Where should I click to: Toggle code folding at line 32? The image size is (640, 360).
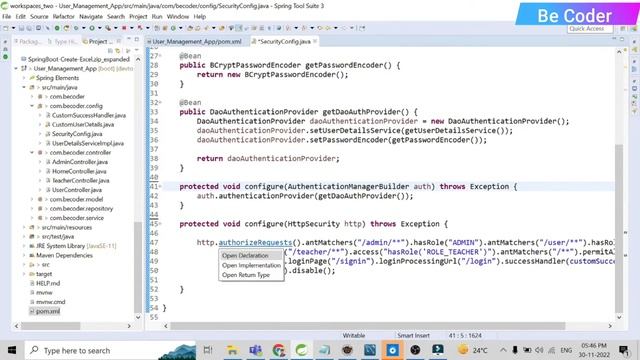160,102
